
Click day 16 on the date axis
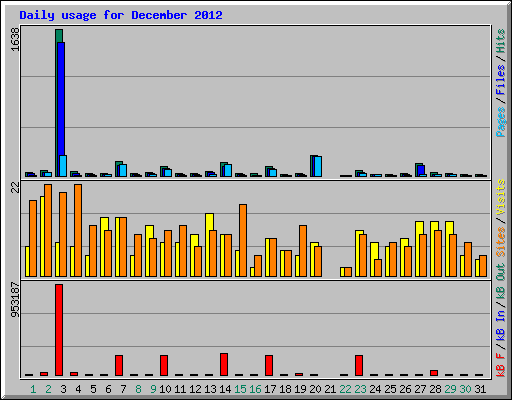tap(255, 389)
